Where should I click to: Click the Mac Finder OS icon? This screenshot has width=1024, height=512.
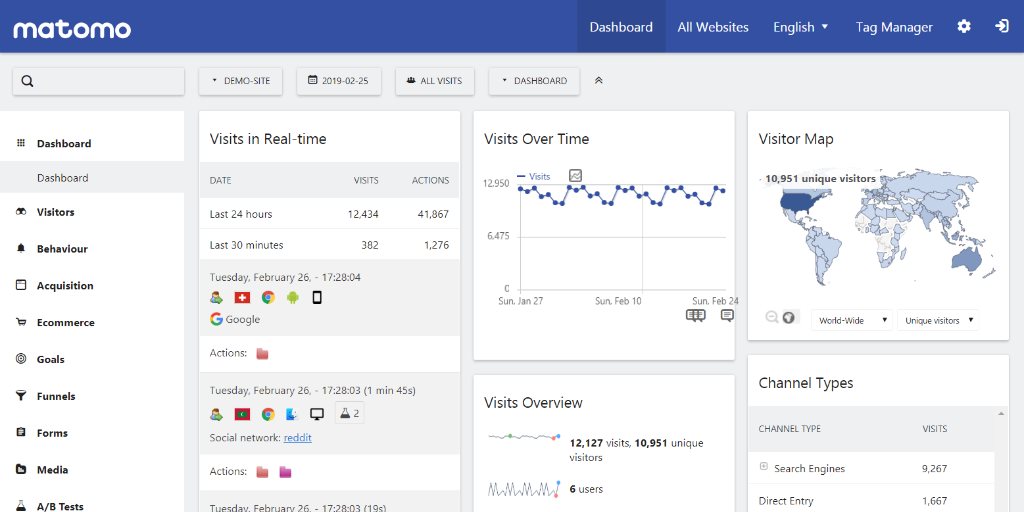pyautogui.click(x=292, y=414)
